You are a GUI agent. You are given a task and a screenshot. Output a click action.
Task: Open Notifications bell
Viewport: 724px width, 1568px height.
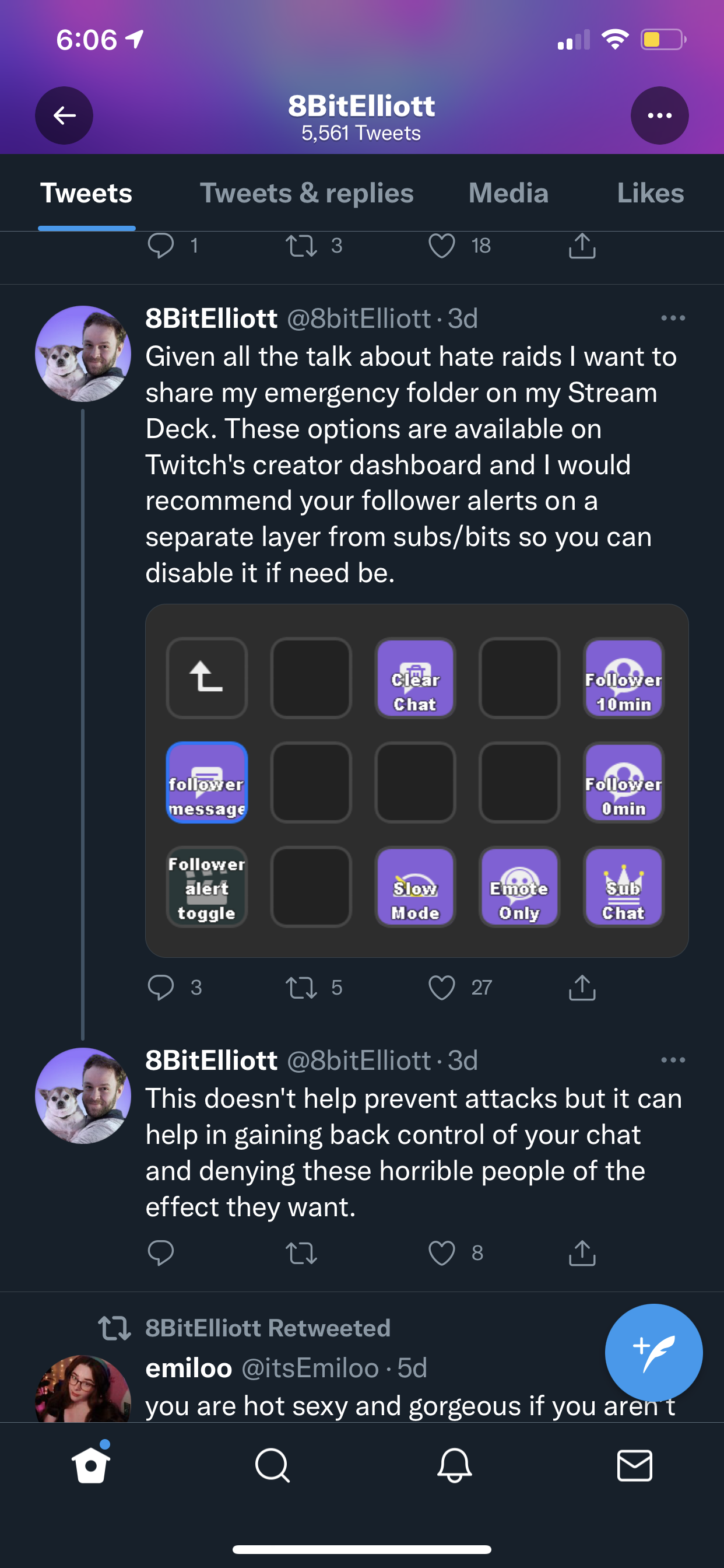coord(454,1465)
